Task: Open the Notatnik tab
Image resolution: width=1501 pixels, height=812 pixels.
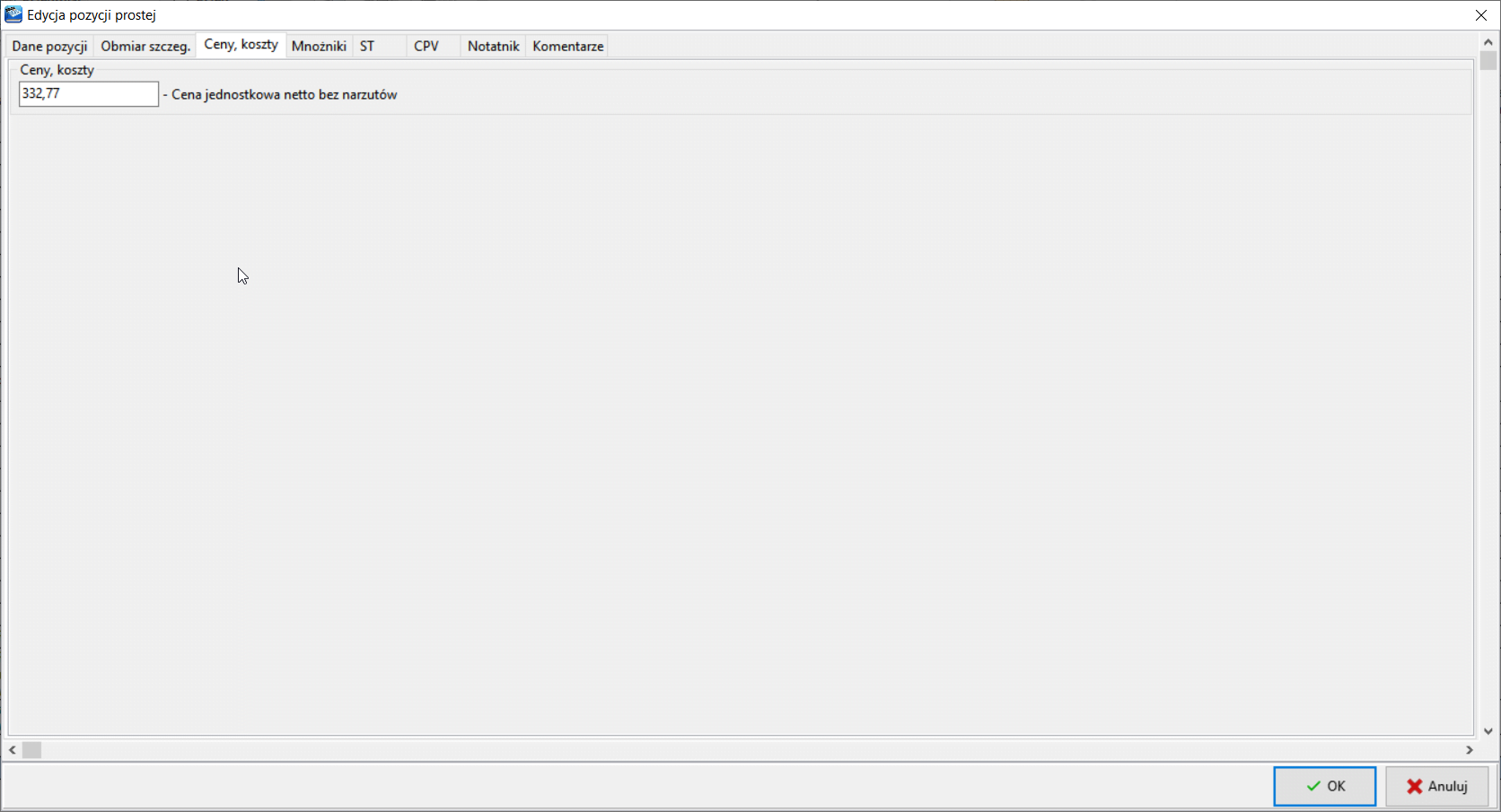Action: pyautogui.click(x=493, y=47)
